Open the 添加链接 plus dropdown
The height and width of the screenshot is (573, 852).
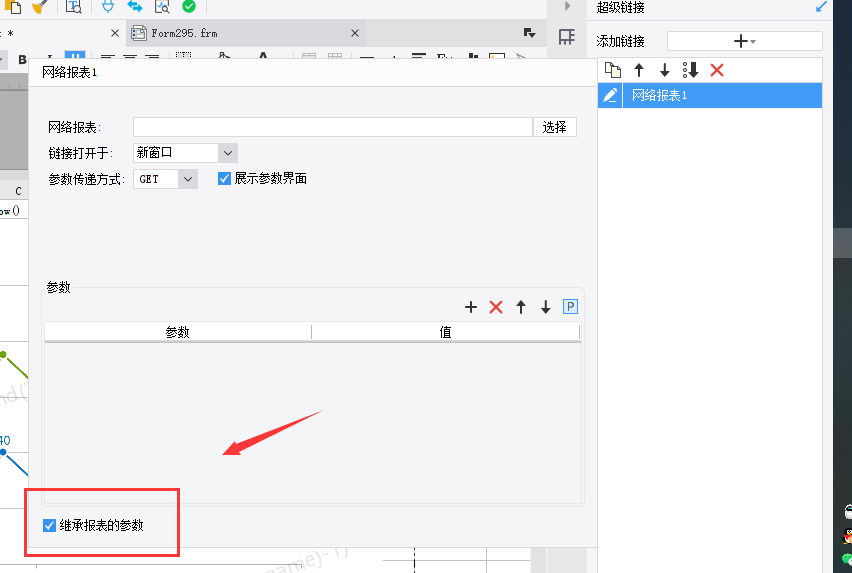[744, 41]
